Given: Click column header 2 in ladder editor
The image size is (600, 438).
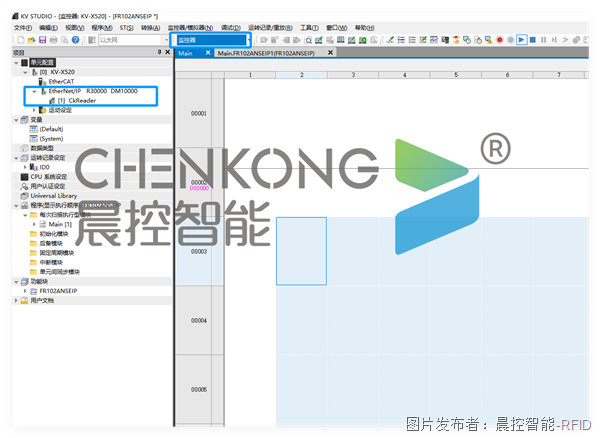Looking at the screenshot, I should coord(302,75).
